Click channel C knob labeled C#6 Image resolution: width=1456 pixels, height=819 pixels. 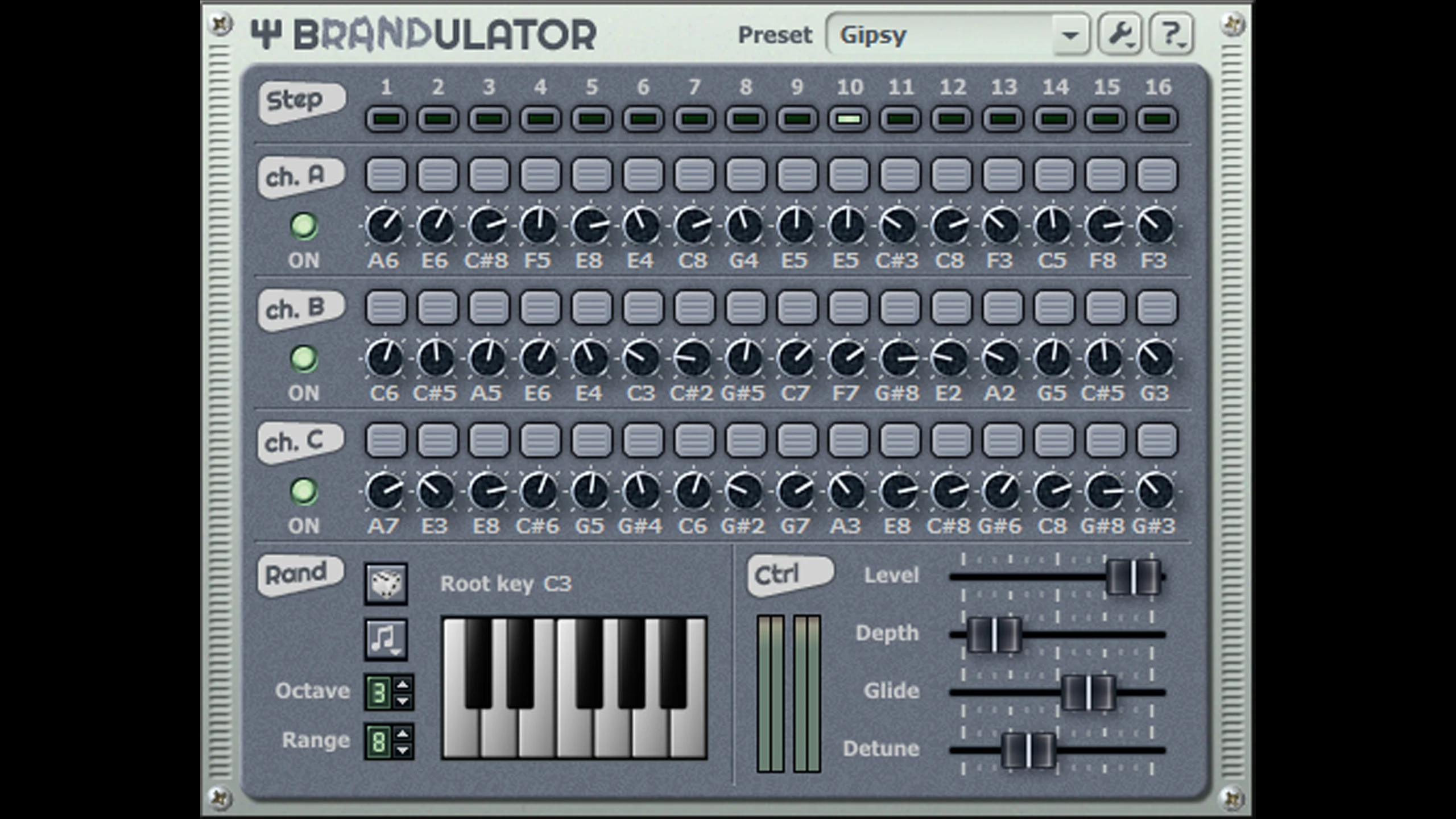pos(539,491)
